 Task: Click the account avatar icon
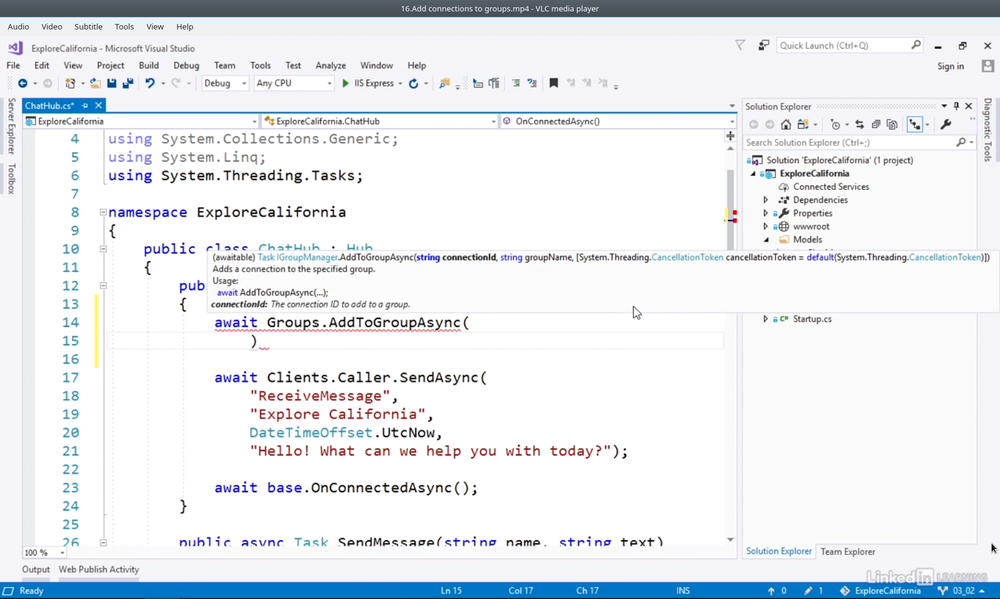point(988,66)
